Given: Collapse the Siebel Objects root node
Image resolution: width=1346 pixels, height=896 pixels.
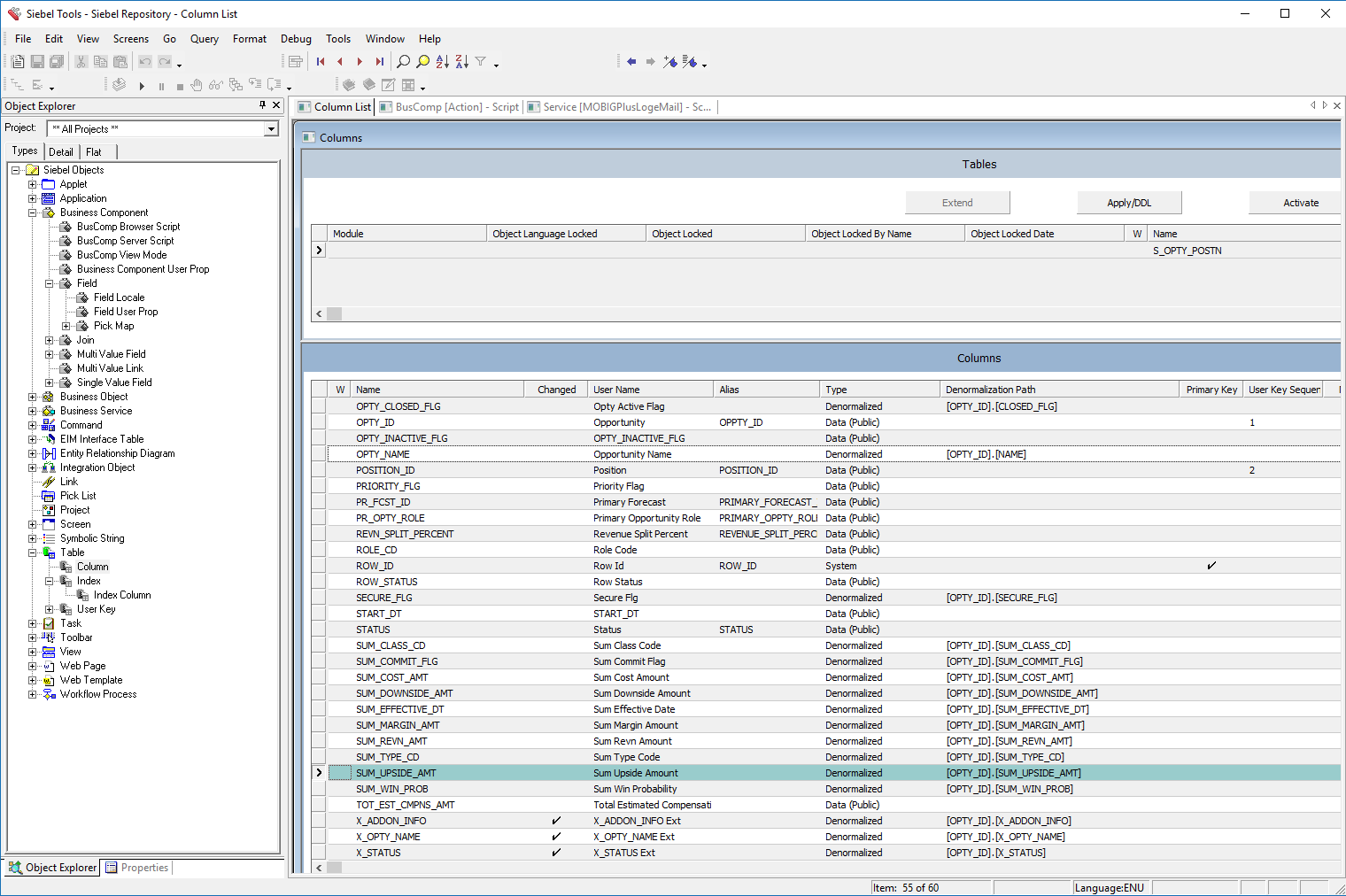Looking at the screenshot, I should click(15, 170).
